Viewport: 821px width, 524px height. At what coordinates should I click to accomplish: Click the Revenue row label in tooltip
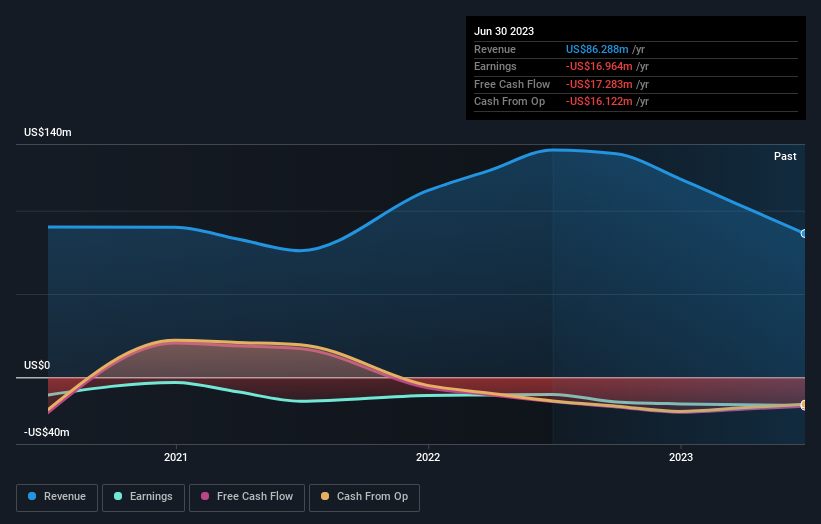495,49
